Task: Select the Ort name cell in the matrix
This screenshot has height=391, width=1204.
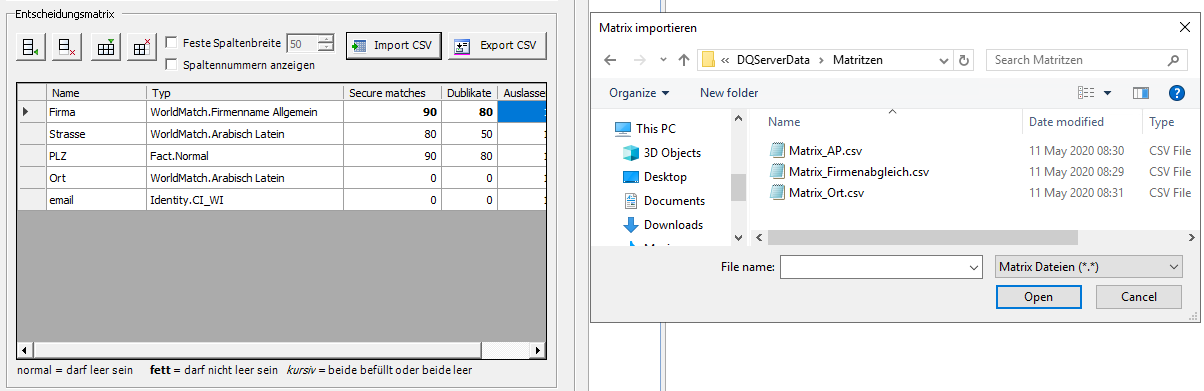Action: coord(96,177)
